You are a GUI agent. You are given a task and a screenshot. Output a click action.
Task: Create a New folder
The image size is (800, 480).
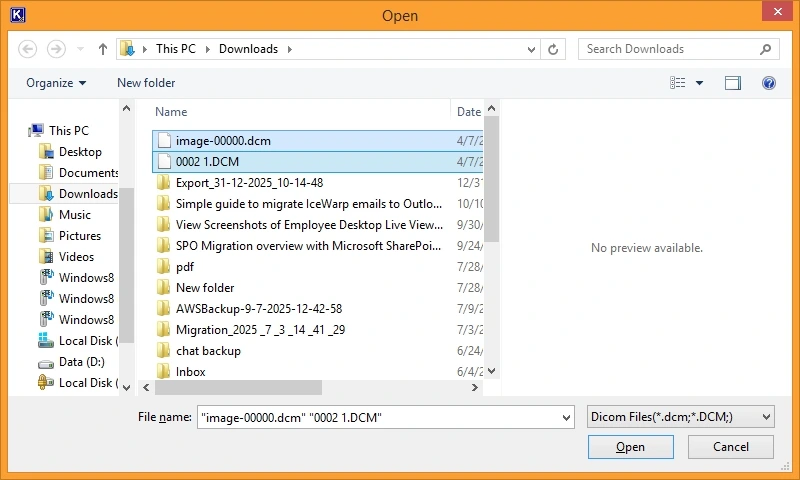coord(146,83)
